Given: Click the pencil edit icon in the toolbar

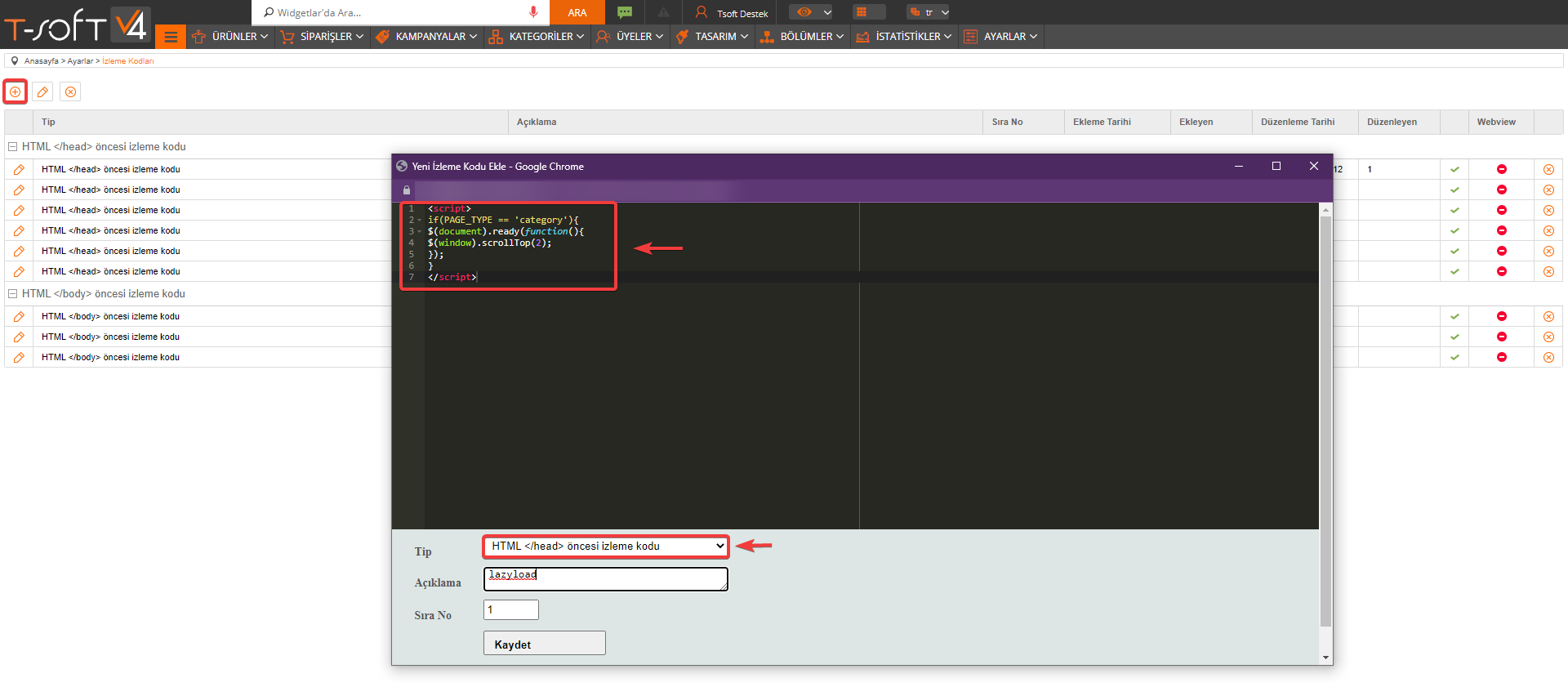Looking at the screenshot, I should pyautogui.click(x=43, y=91).
